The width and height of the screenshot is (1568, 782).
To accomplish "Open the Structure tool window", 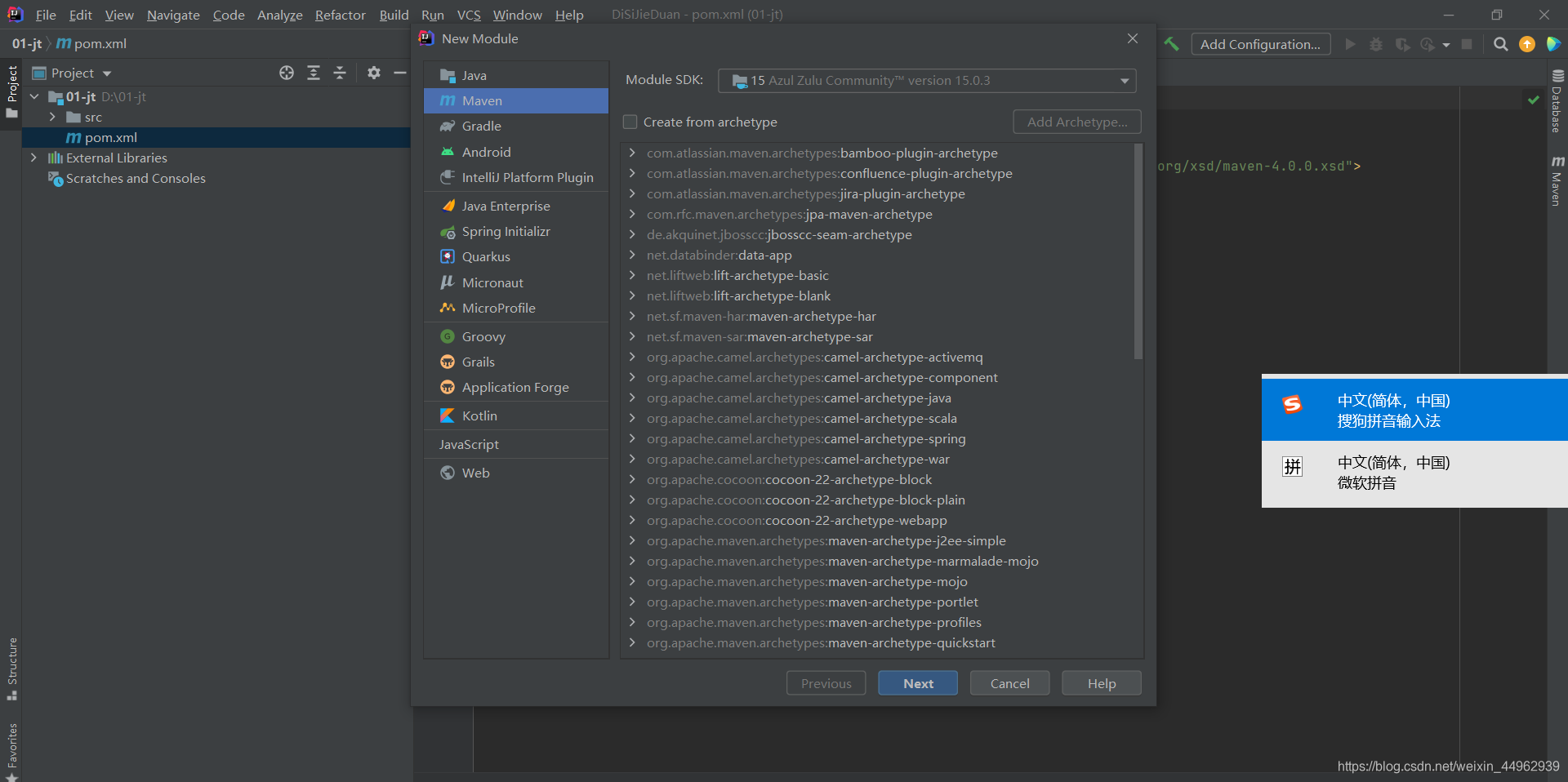I will tap(12, 668).
